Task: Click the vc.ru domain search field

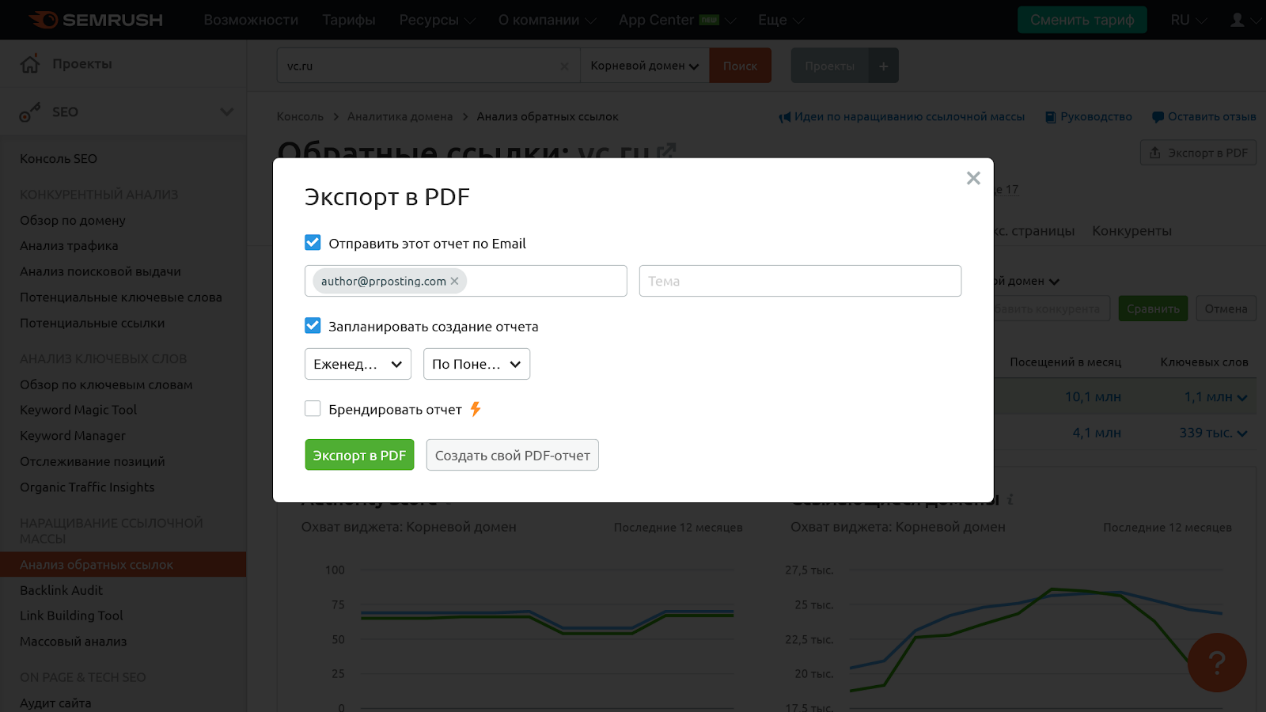Action: click(x=428, y=66)
